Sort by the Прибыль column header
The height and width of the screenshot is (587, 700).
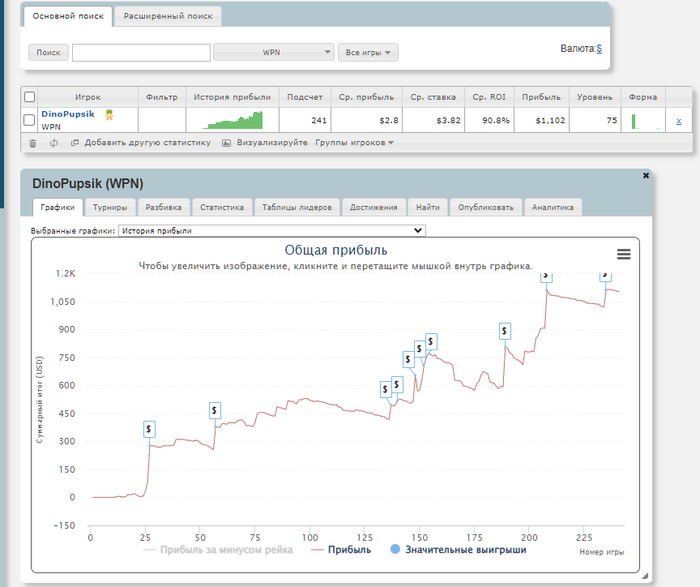[542, 97]
